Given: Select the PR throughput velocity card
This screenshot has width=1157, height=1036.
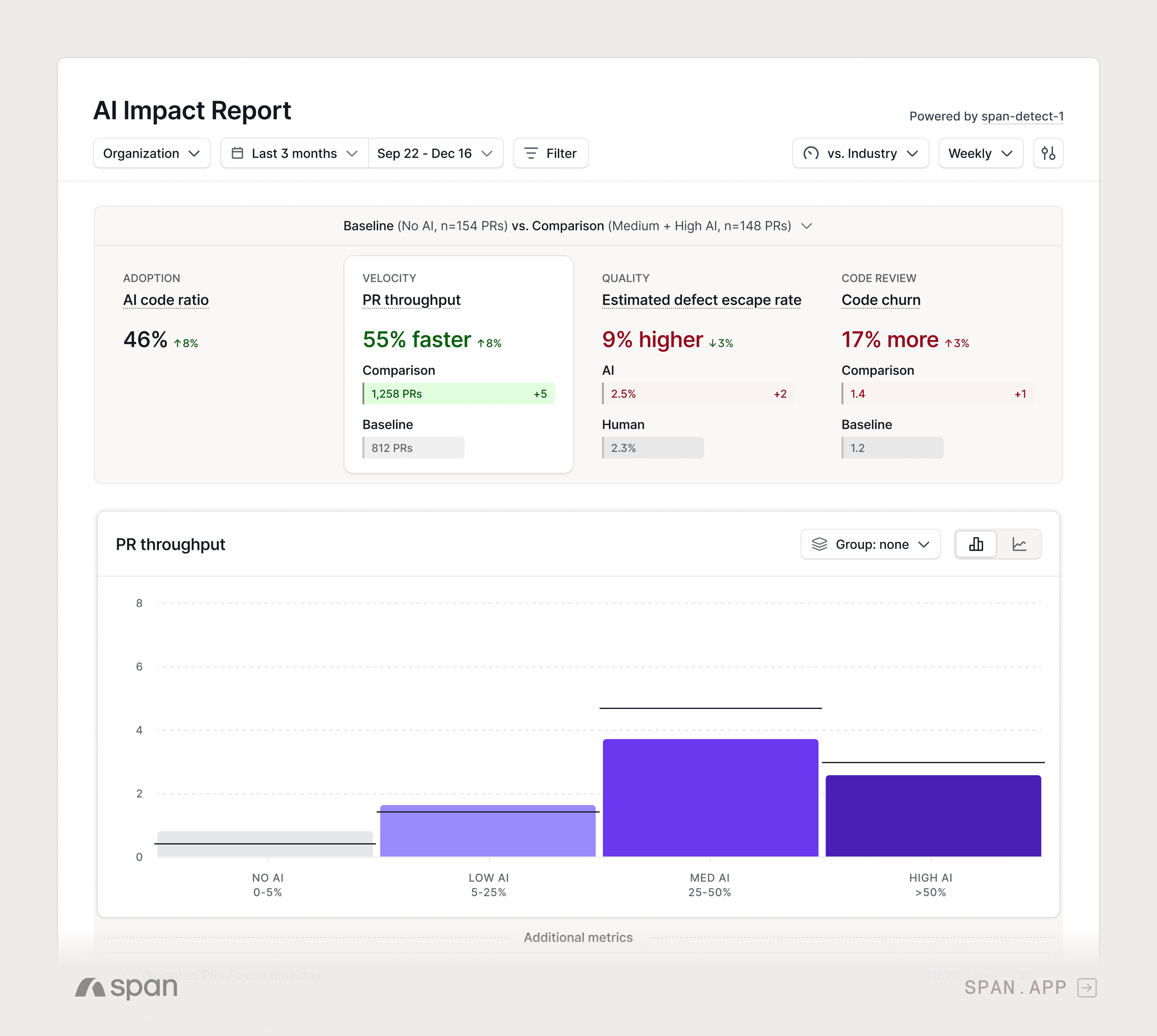Looking at the screenshot, I should [x=458, y=364].
